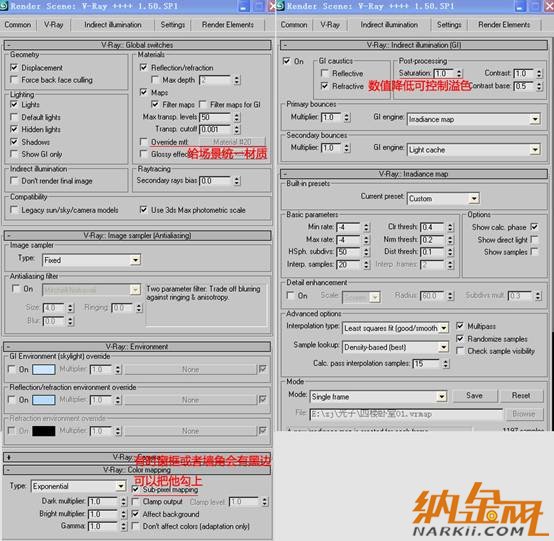Click Saturation value field
Image resolution: width=554 pixels, height=541 pixels.
pos(444,73)
